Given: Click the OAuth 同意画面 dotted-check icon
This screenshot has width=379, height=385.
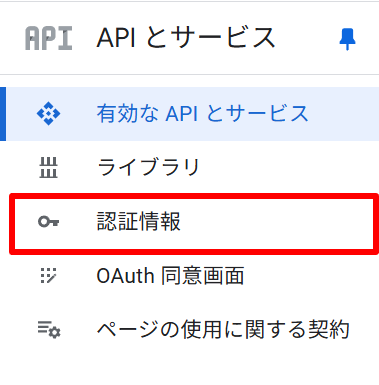Looking at the screenshot, I should coord(49,276).
